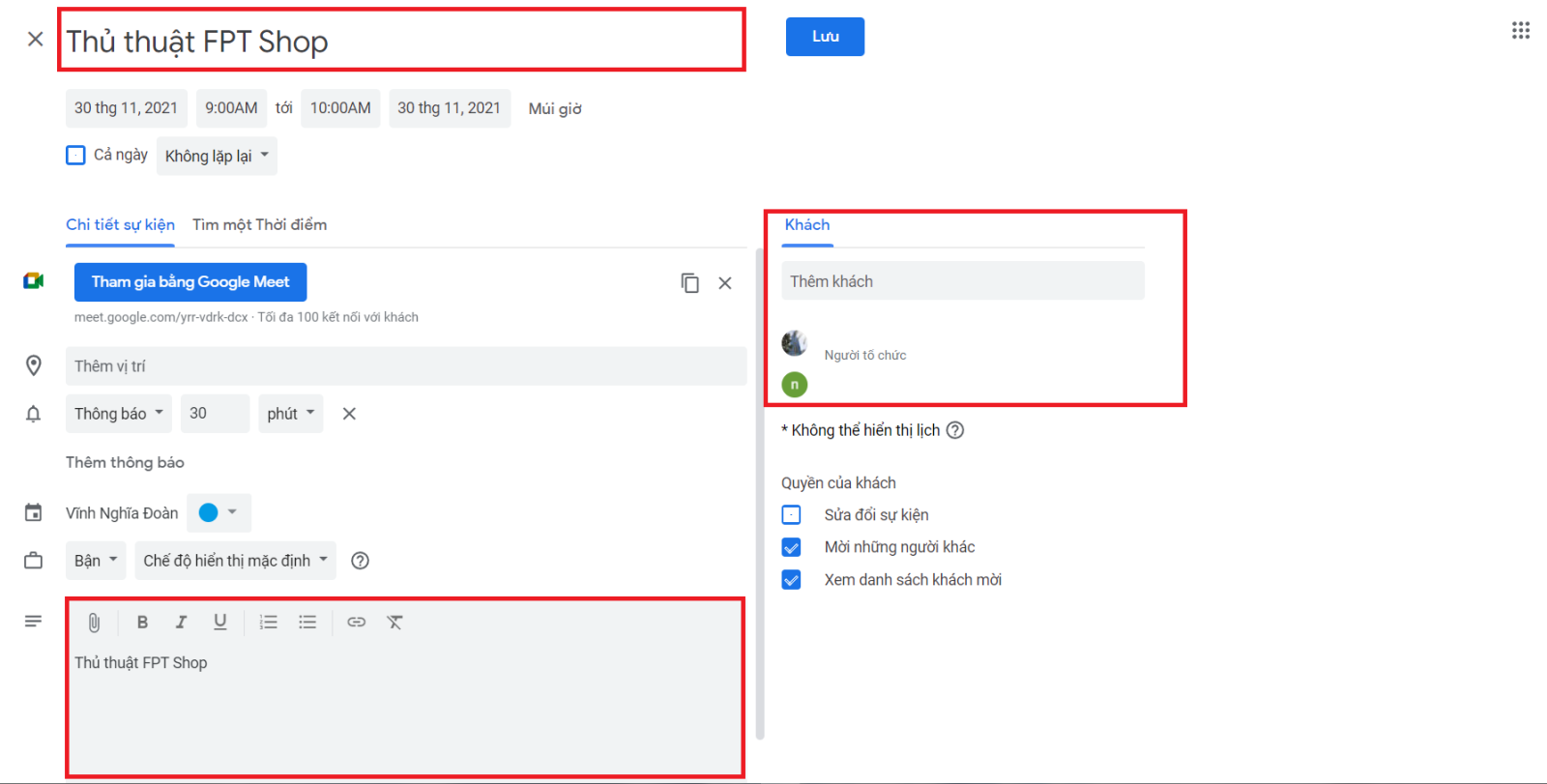Click the Google Meet camera icon
1547x784 pixels.
[34, 281]
